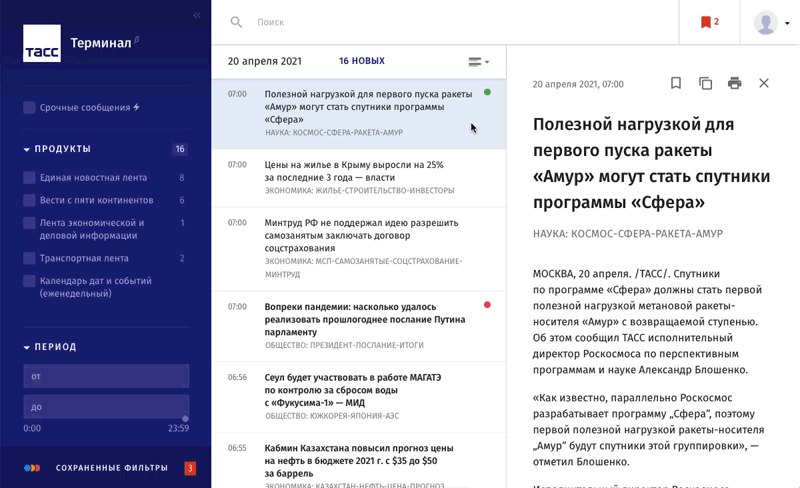Check Календарь дат и событий
Viewport: 800px width, 488px height.
point(29,281)
